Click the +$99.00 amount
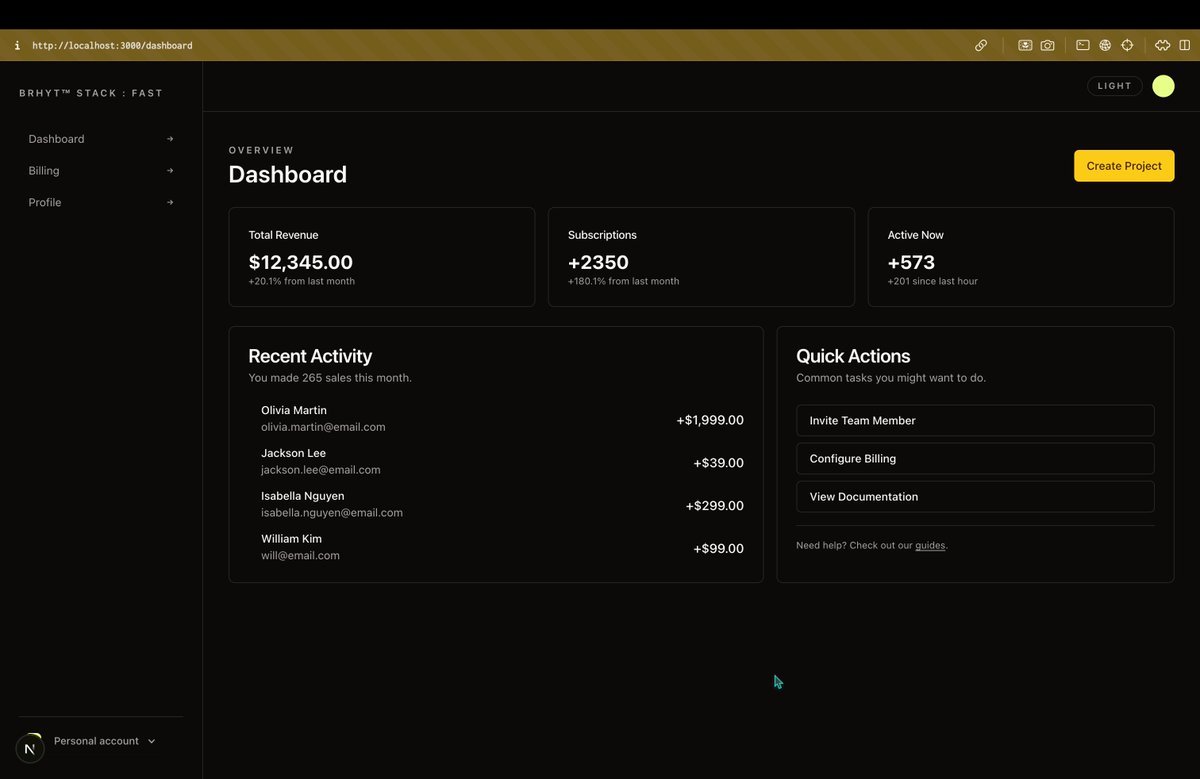The image size is (1200, 779). pyautogui.click(x=719, y=549)
